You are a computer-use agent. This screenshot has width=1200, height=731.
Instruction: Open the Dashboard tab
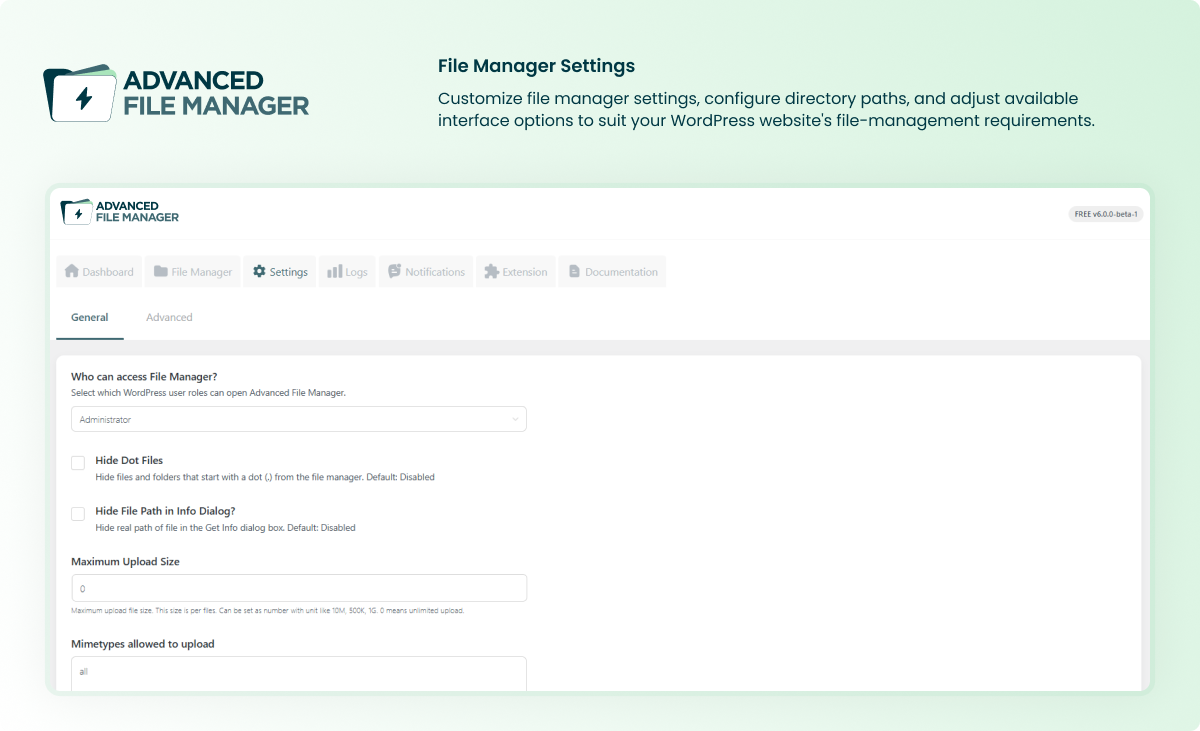click(99, 272)
